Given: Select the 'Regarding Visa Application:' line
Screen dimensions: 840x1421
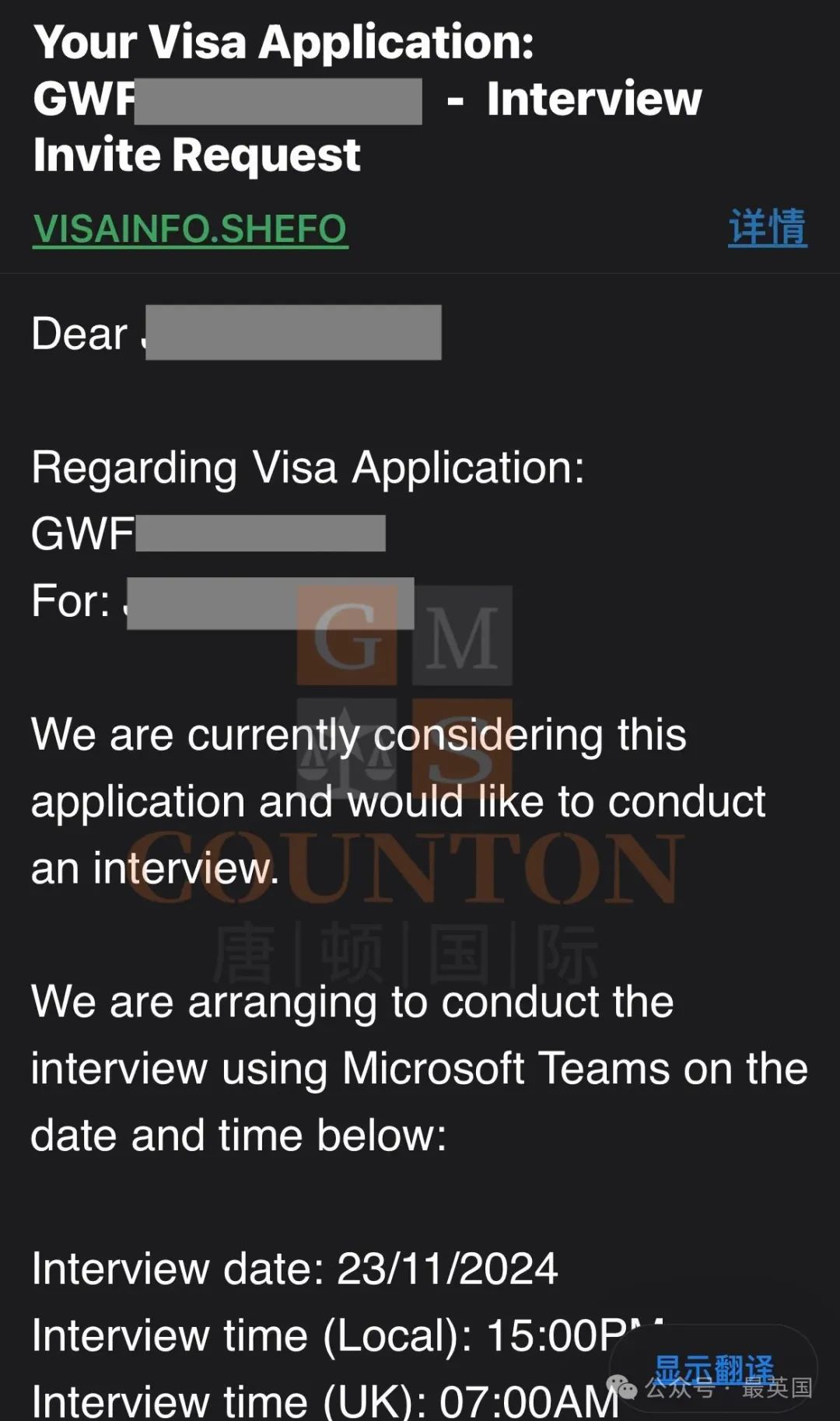Looking at the screenshot, I should click(308, 468).
